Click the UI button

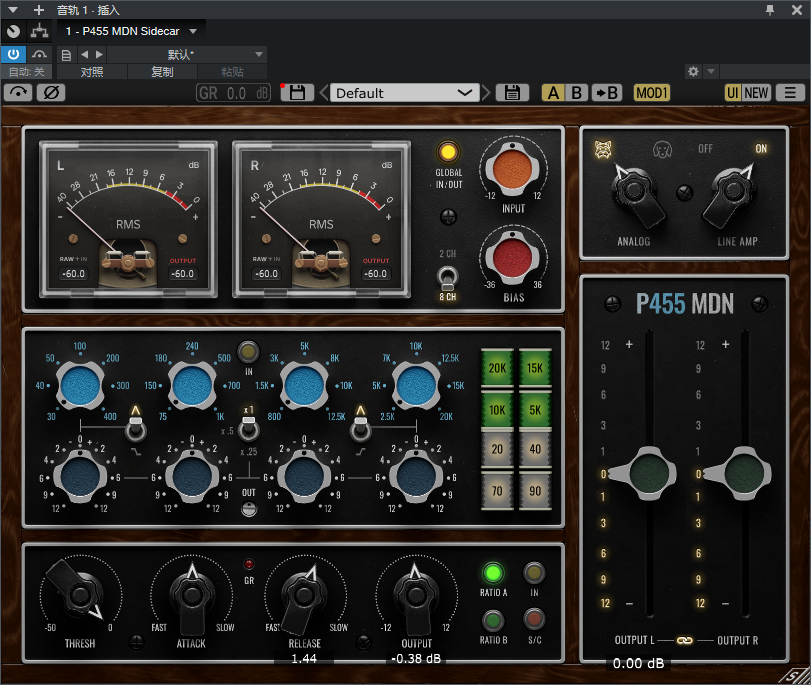732,93
